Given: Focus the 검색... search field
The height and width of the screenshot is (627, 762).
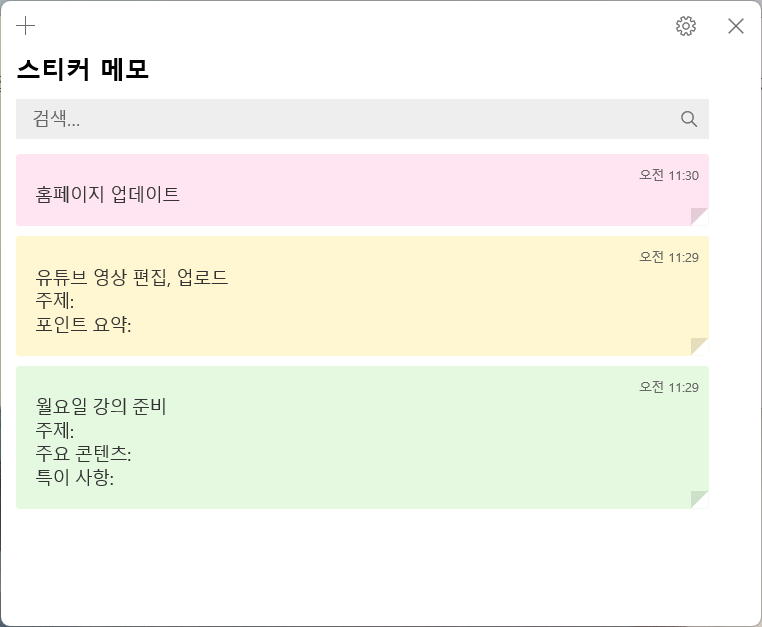Looking at the screenshot, I should pos(362,119).
